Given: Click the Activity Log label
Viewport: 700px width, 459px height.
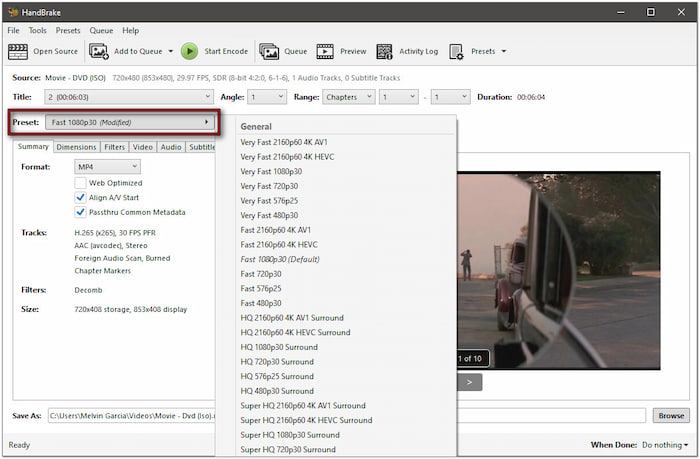Looking at the screenshot, I should 419,51.
